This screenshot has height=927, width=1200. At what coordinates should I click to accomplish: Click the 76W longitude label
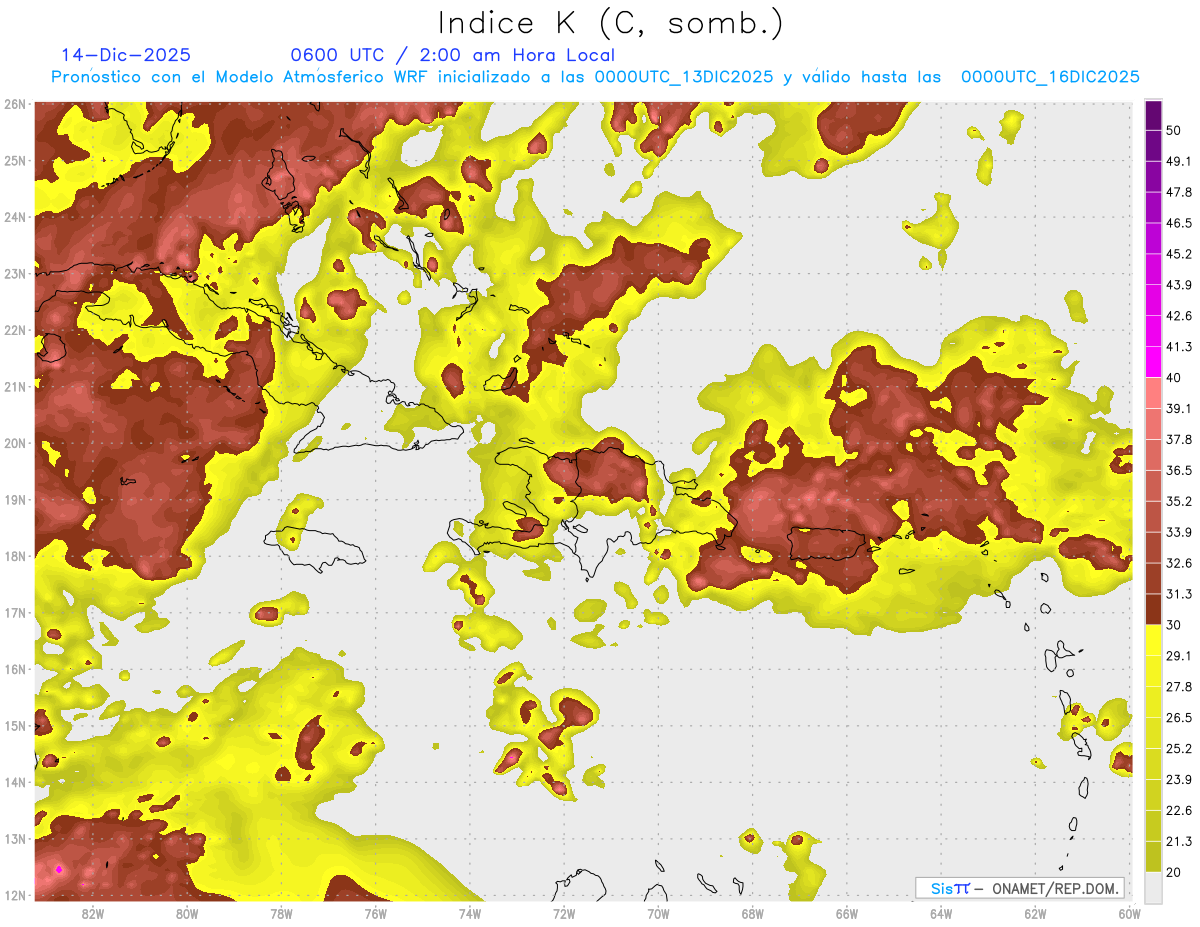coord(376,913)
